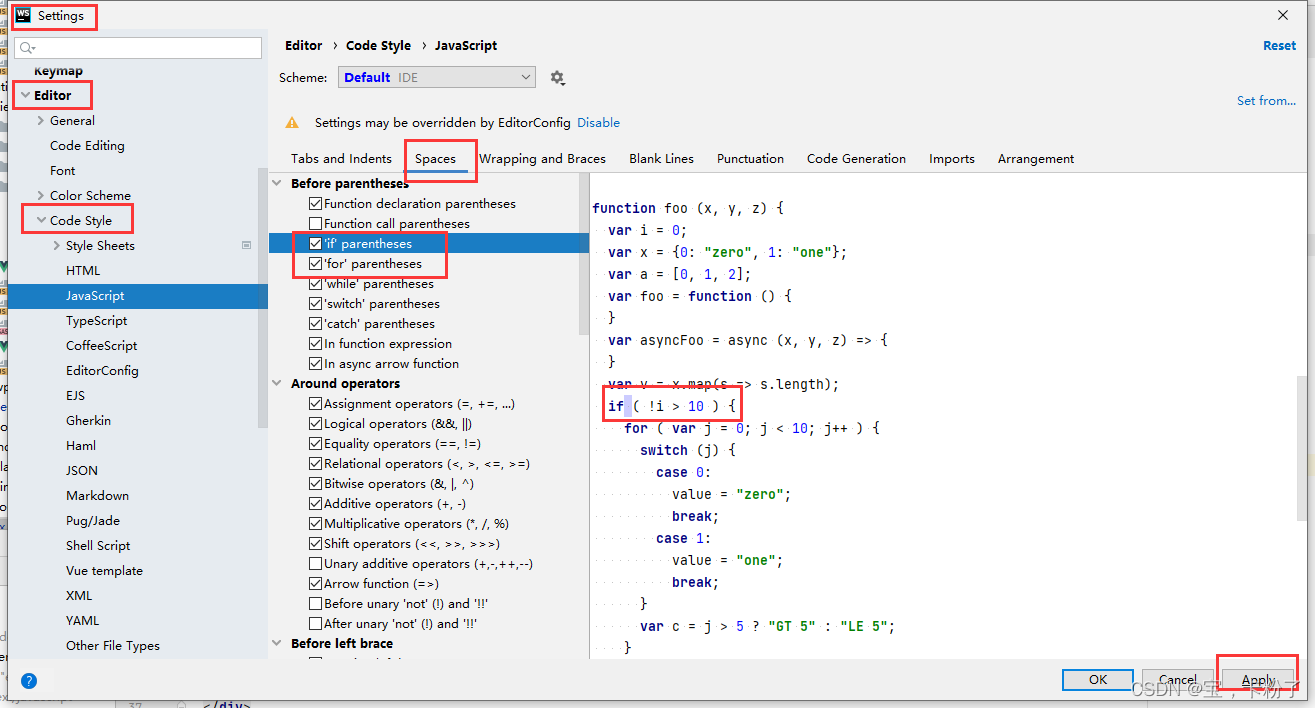Click the search magnifier icon
Image resolution: width=1315 pixels, height=708 pixels.
click(x=27, y=48)
